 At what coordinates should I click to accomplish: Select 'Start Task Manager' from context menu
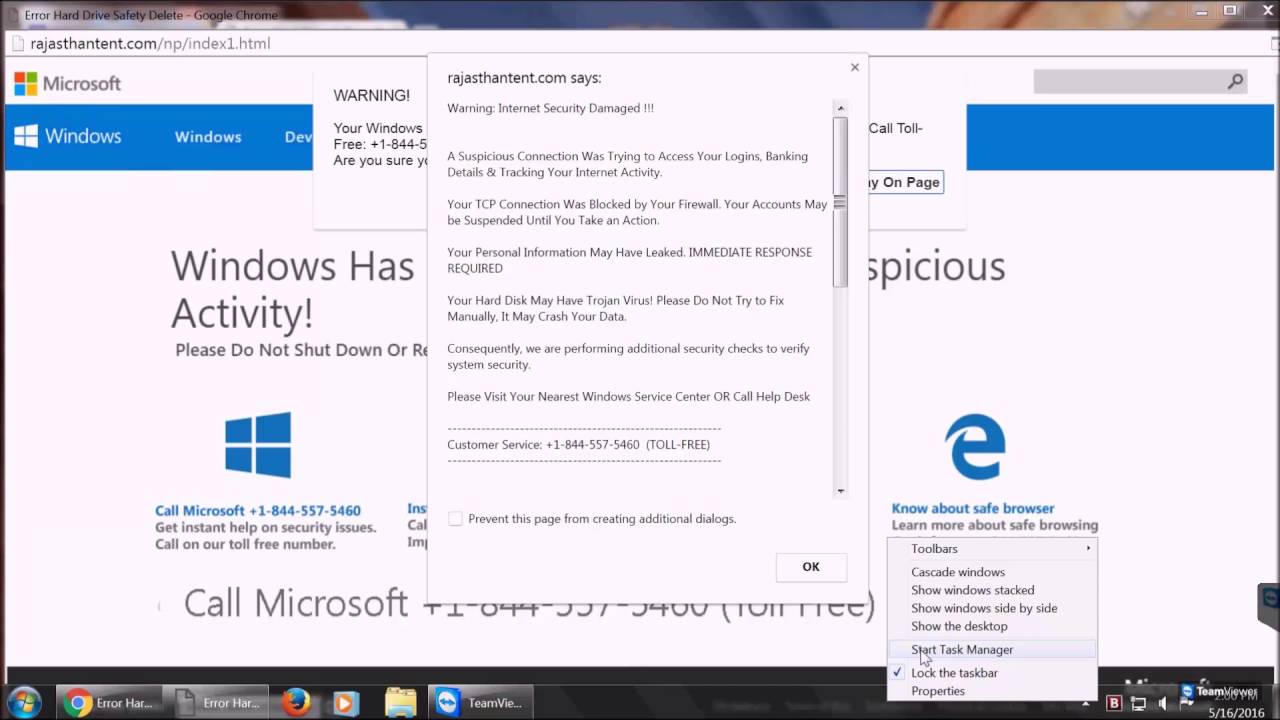click(962, 649)
